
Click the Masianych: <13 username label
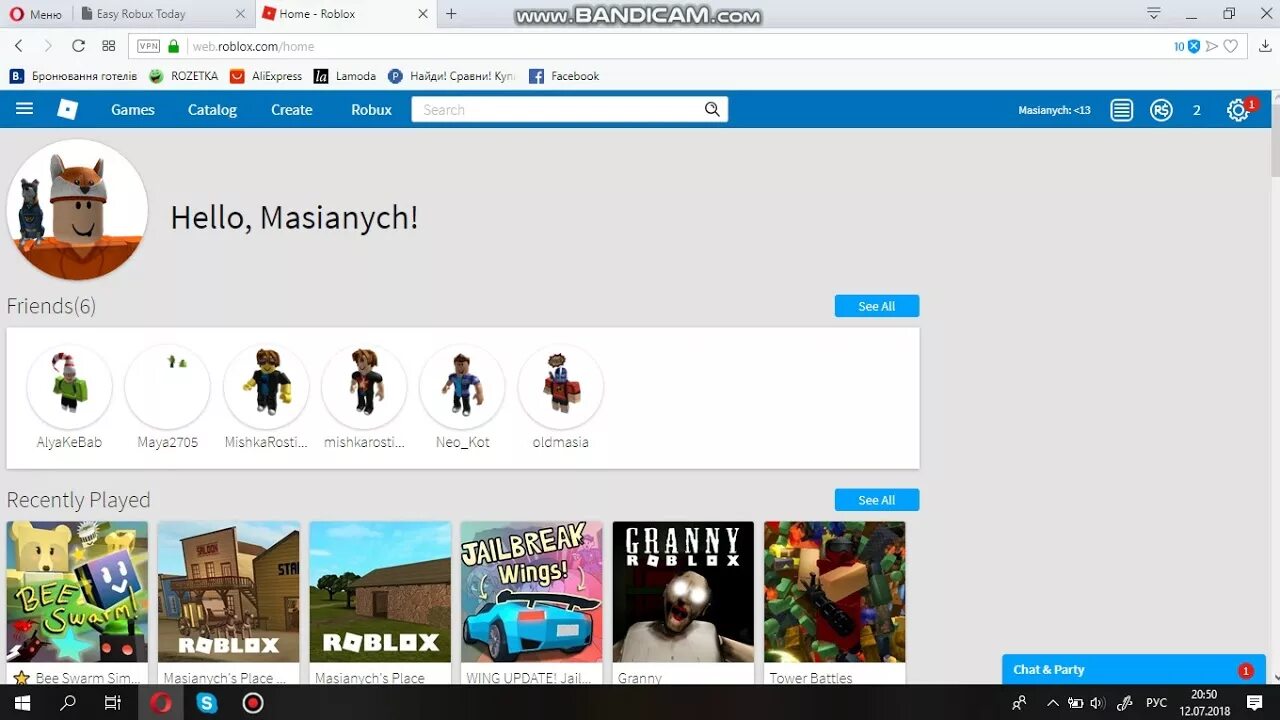pos(1054,110)
